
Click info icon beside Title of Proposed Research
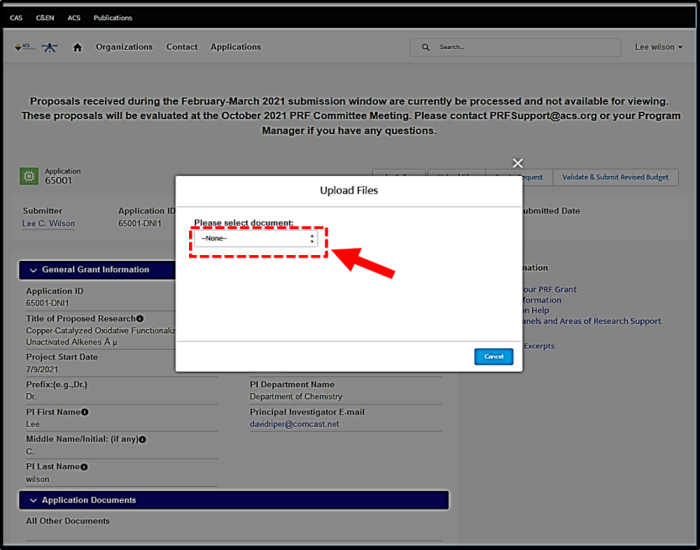coord(140,319)
